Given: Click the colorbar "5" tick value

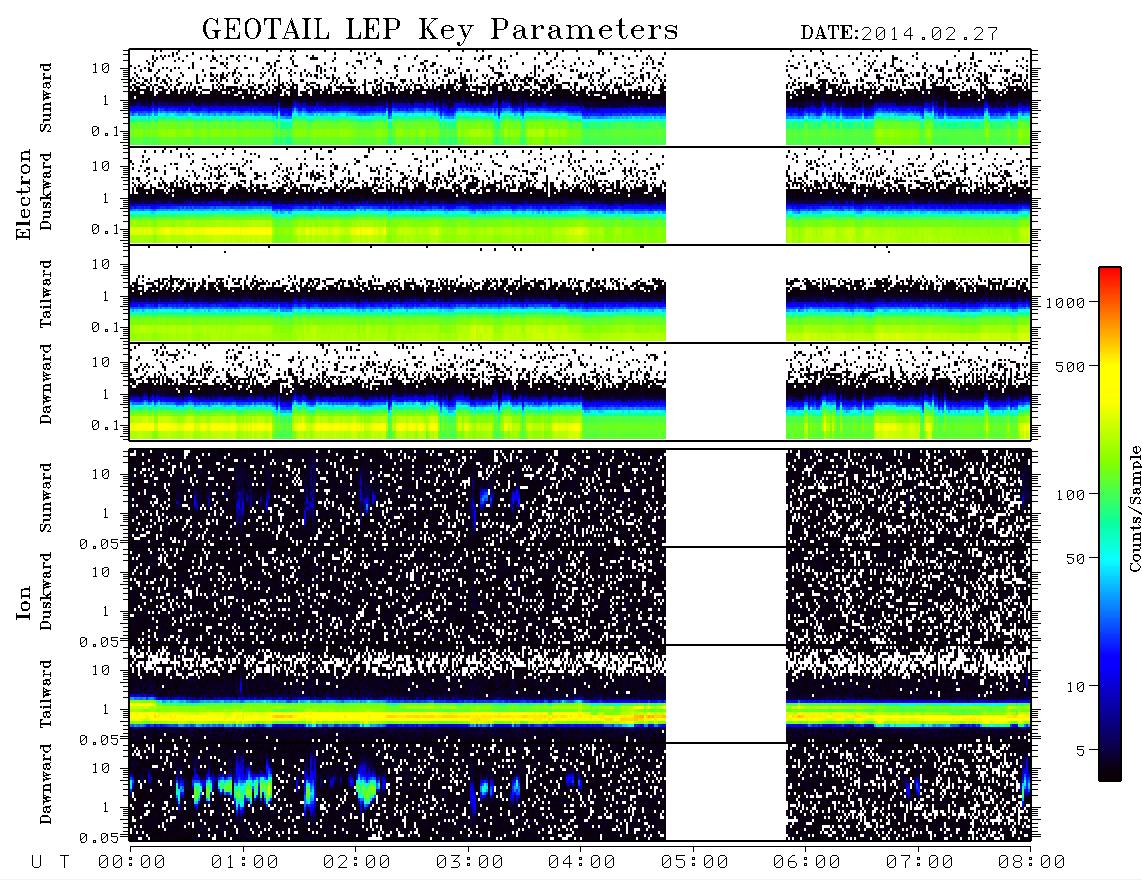Looking at the screenshot, I should tap(1081, 751).
